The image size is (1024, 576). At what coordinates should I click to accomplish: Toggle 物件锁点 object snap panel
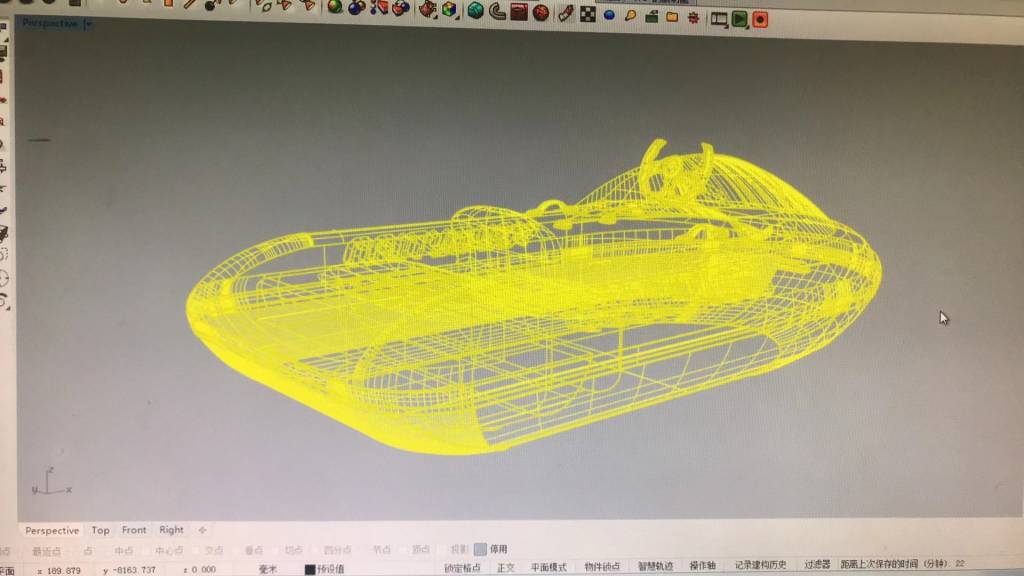[x=601, y=566]
